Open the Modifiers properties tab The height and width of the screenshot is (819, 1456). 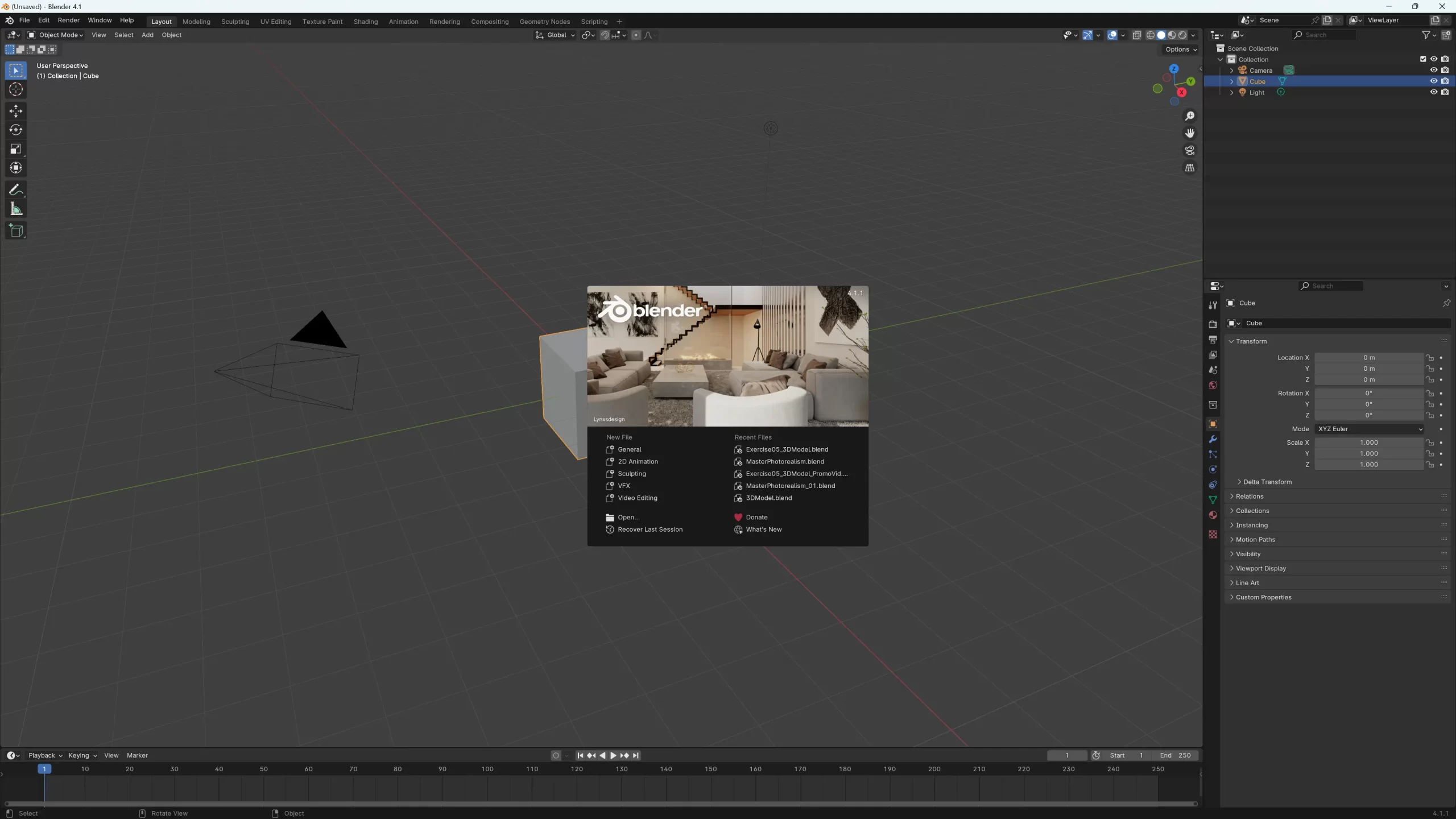click(x=1213, y=440)
